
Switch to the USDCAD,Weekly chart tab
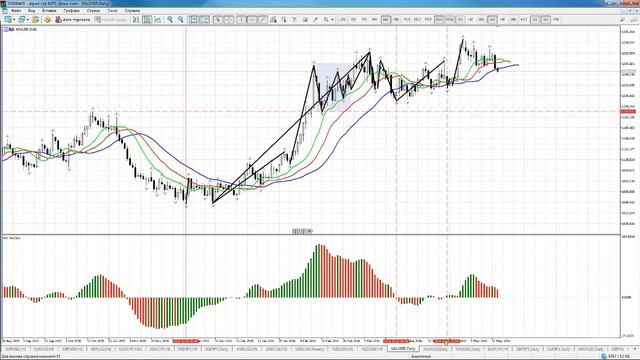pyautogui.click(x=309, y=349)
